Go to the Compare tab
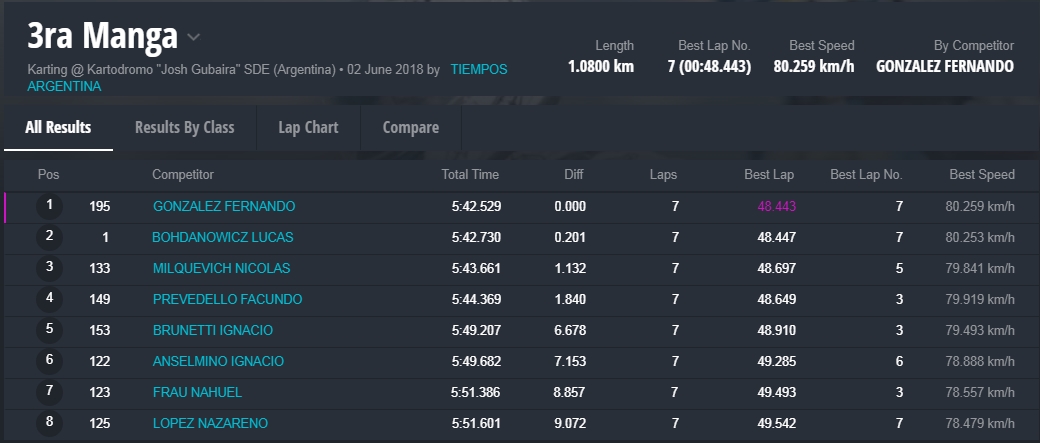This screenshot has width=1040, height=443. click(410, 127)
